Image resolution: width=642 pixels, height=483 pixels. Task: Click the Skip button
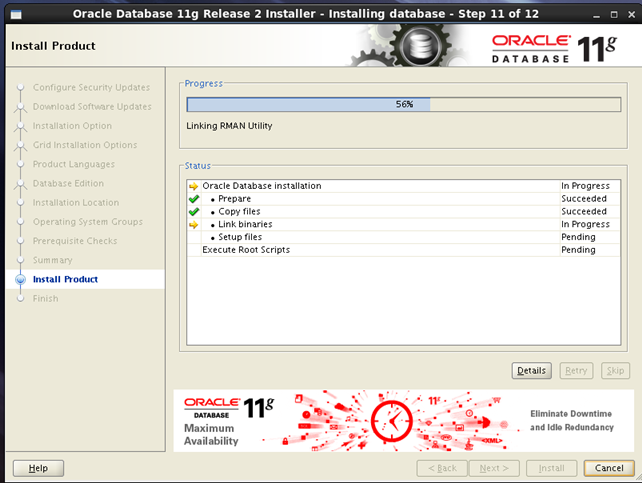coord(615,370)
